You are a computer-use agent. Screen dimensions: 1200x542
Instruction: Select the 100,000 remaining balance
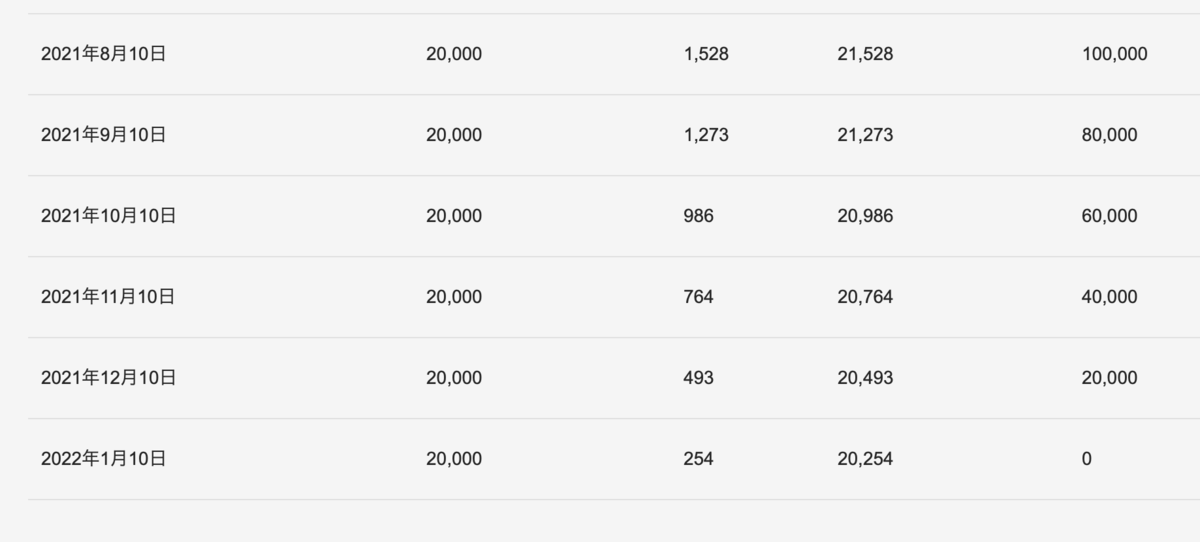tap(1114, 54)
